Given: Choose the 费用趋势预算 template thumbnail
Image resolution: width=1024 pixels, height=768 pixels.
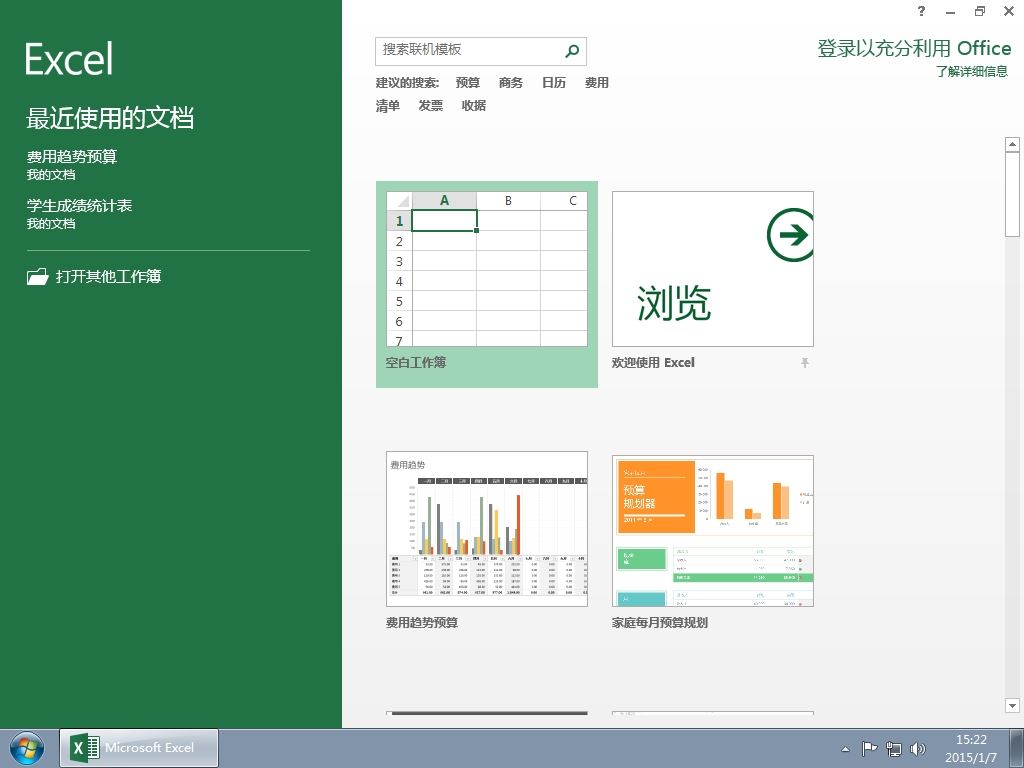Looking at the screenshot, I should 487,529.
